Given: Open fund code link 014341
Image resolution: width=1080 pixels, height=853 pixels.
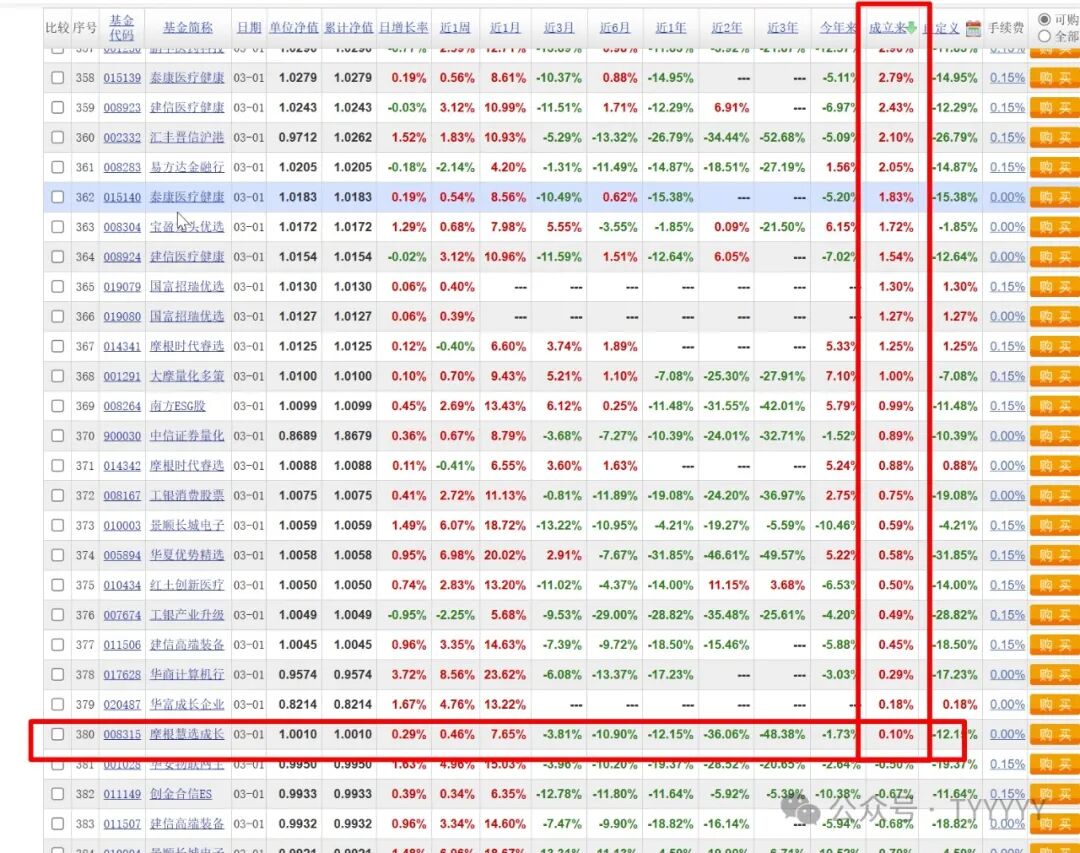Looking at the screenshot, I should [x=122, y=347].
